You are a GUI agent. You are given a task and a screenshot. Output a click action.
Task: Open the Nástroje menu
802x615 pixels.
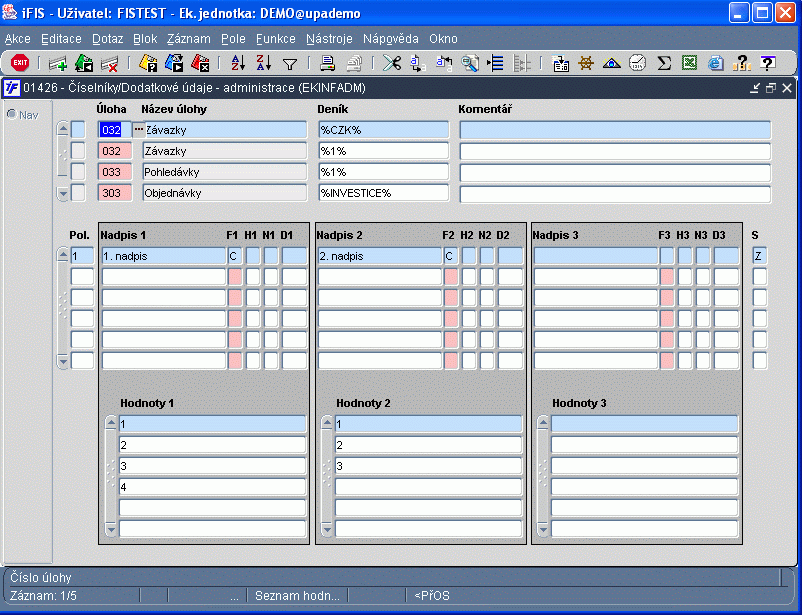[329, 39]
